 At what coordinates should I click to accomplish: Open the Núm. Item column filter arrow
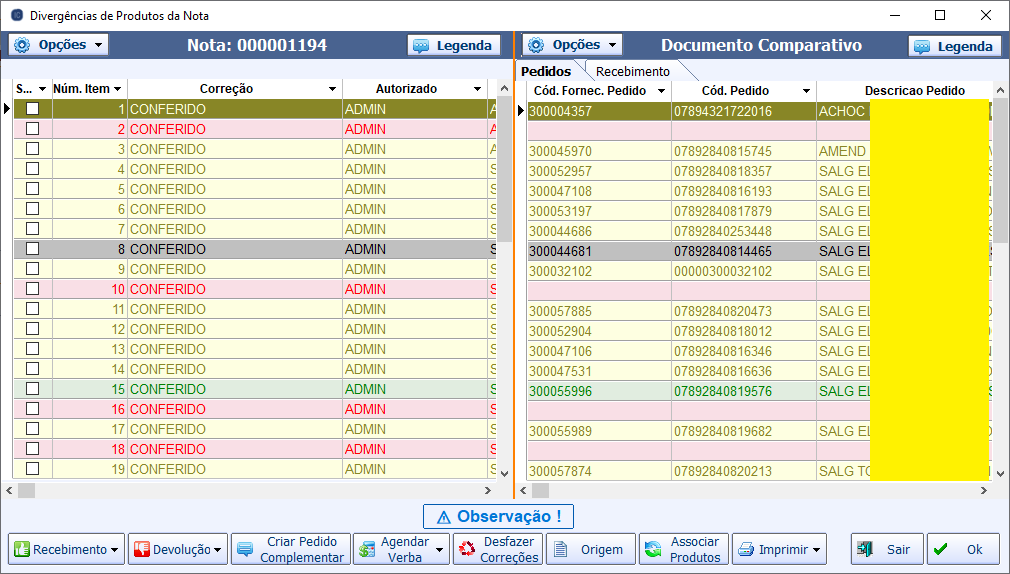pyautogui.click(x=118, y=90)
